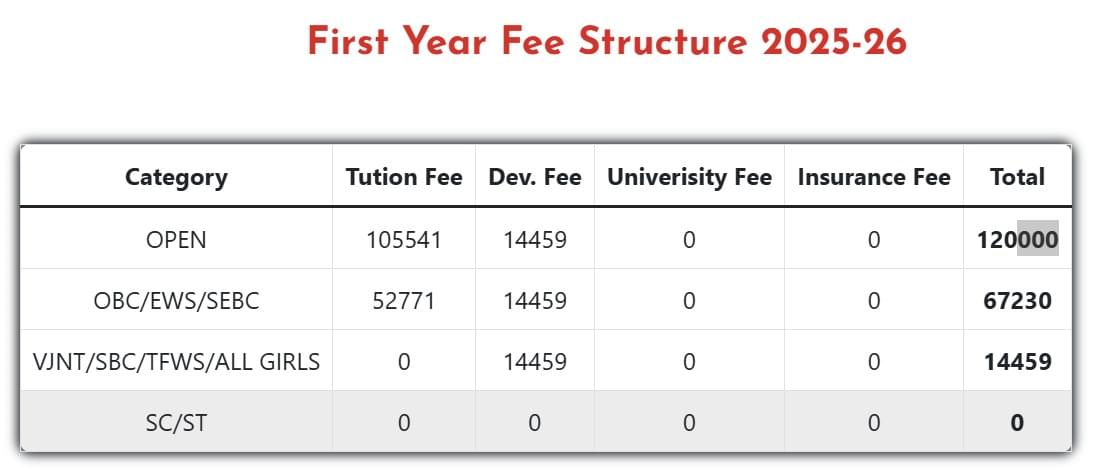Click tuition fee value 105541
1100x470 pixels.
point(404,239)
